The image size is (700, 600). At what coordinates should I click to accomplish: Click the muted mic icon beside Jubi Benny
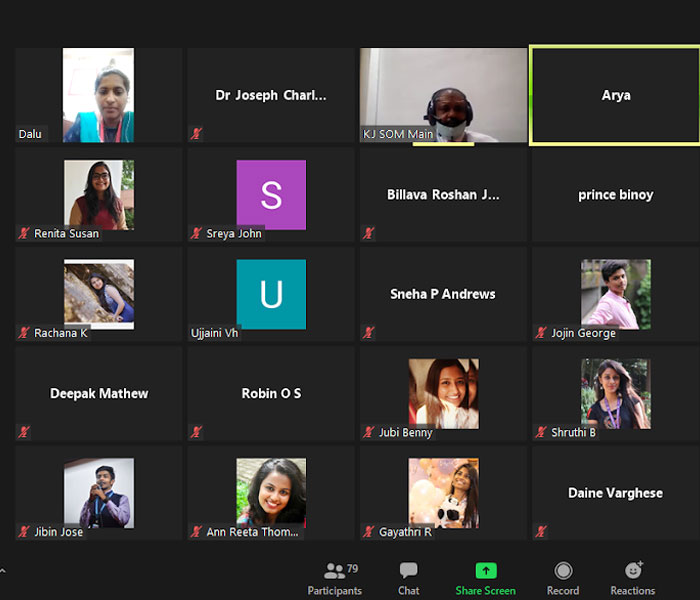click(x=368, y=432)
